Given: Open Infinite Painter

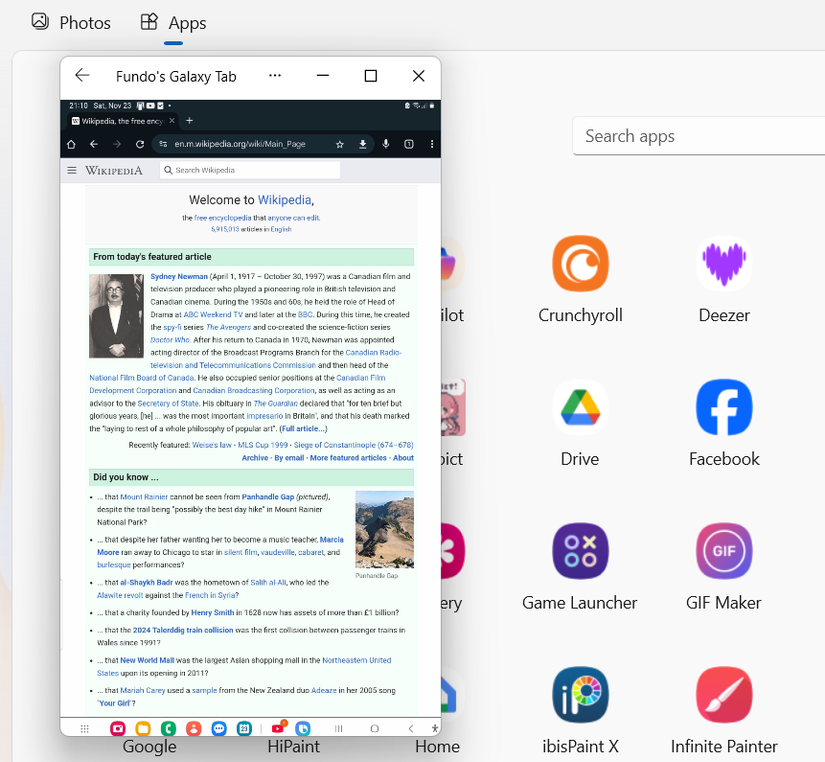Looking at the screenshot, I should [x=723, y=694].
